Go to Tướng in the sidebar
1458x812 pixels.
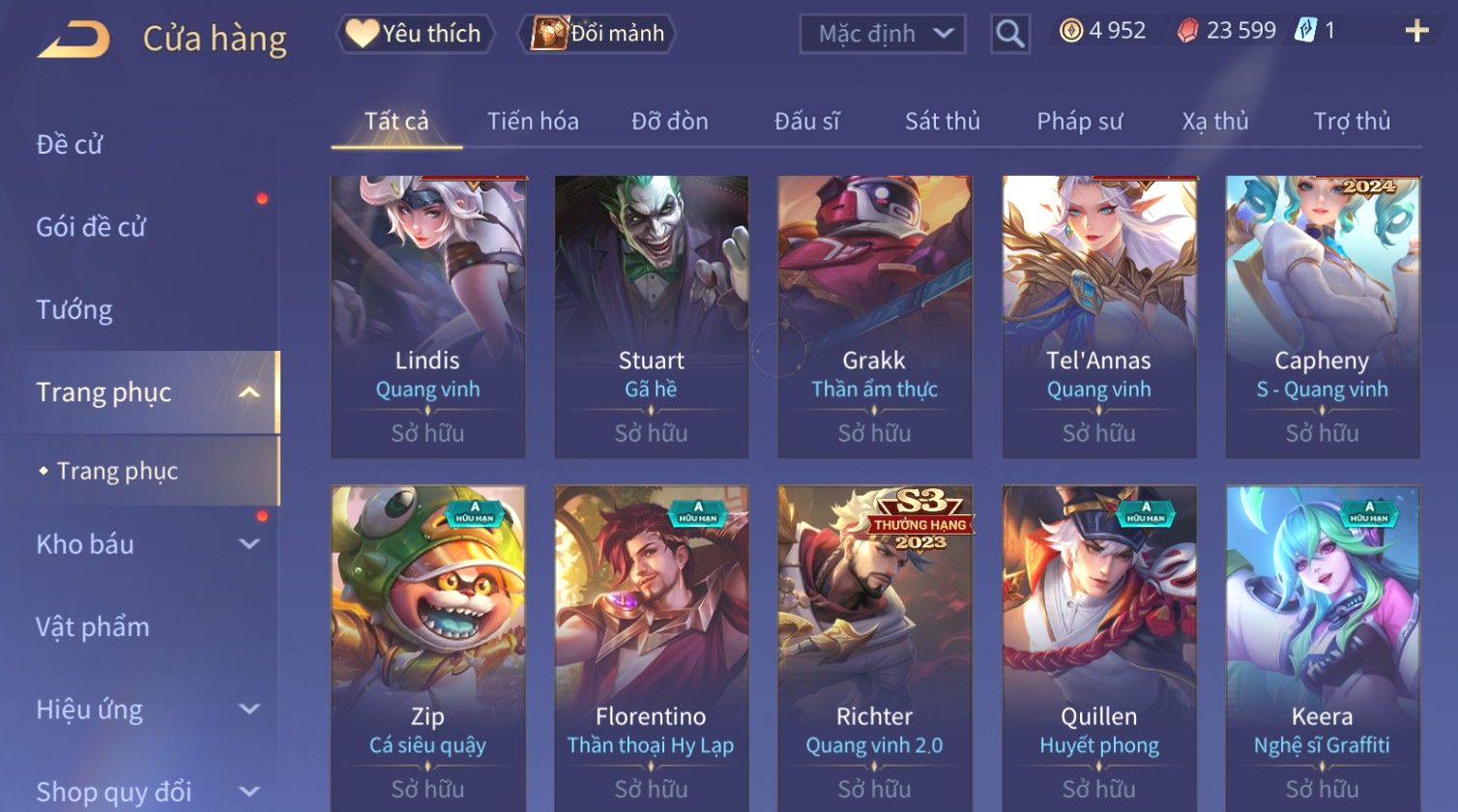[74, 309]
